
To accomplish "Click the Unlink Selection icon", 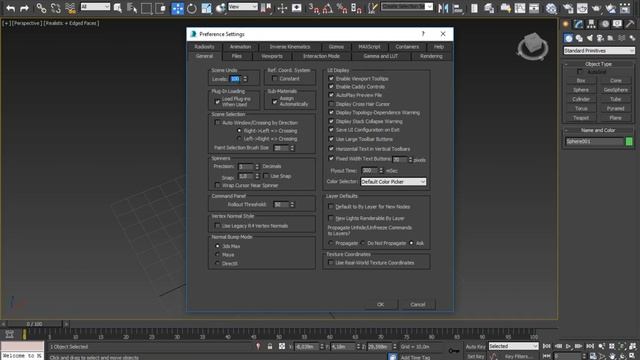I will pyautogui.click(x=56, y=8).
